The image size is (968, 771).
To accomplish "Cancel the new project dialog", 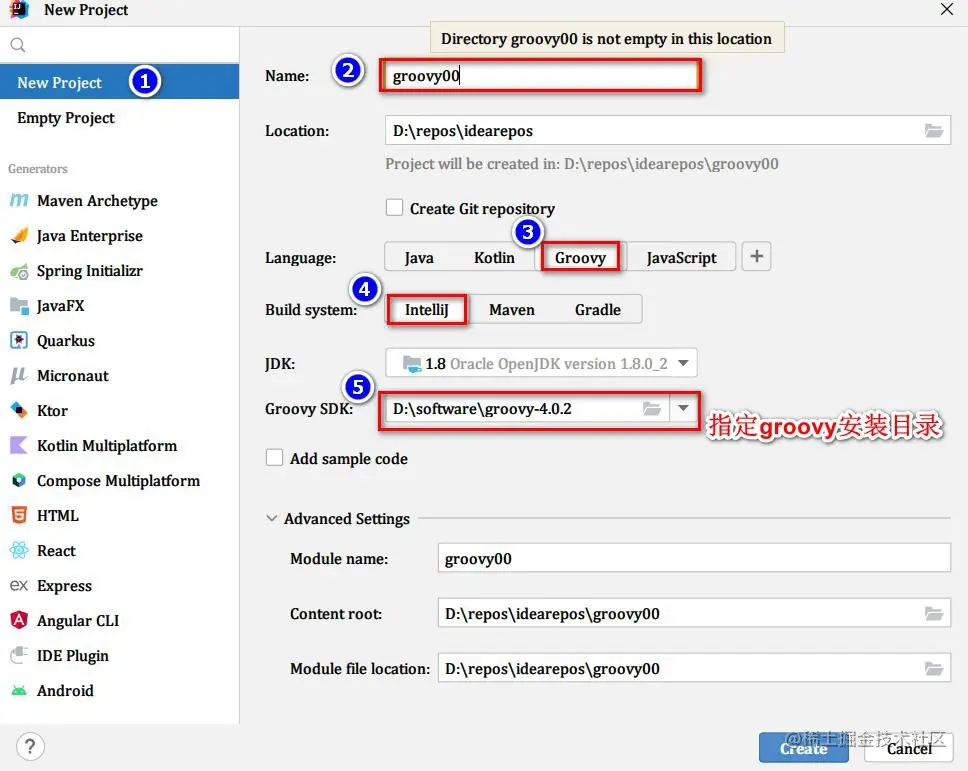I will (908, 748).
